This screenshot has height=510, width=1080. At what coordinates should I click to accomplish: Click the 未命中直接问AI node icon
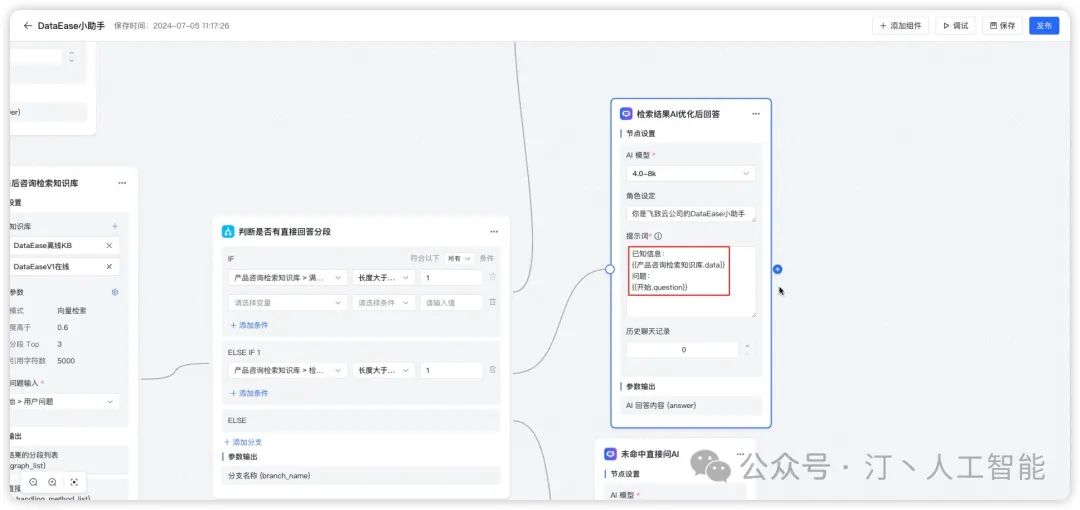coord(610,454)
